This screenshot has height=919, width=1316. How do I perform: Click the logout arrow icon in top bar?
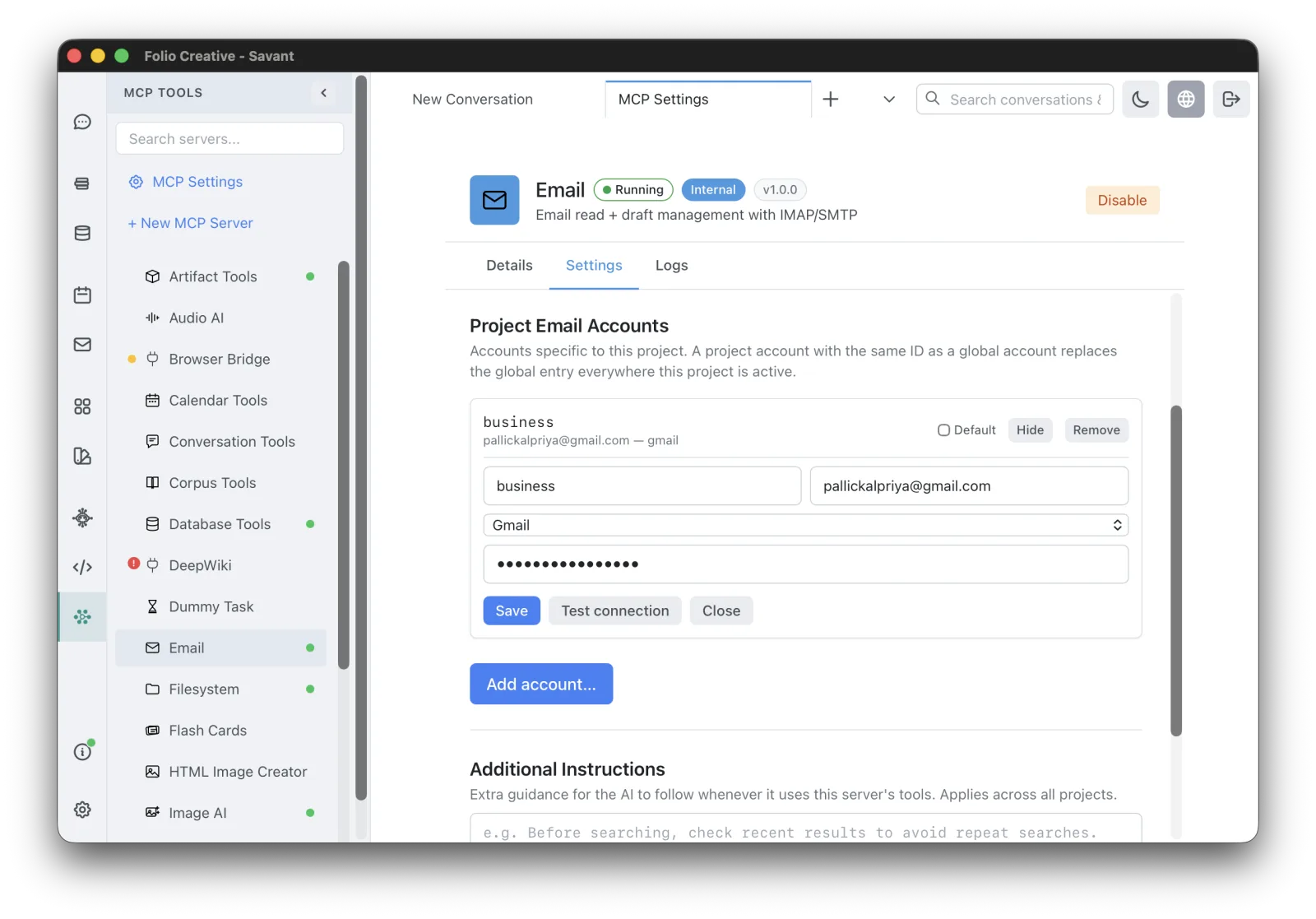1231,100
